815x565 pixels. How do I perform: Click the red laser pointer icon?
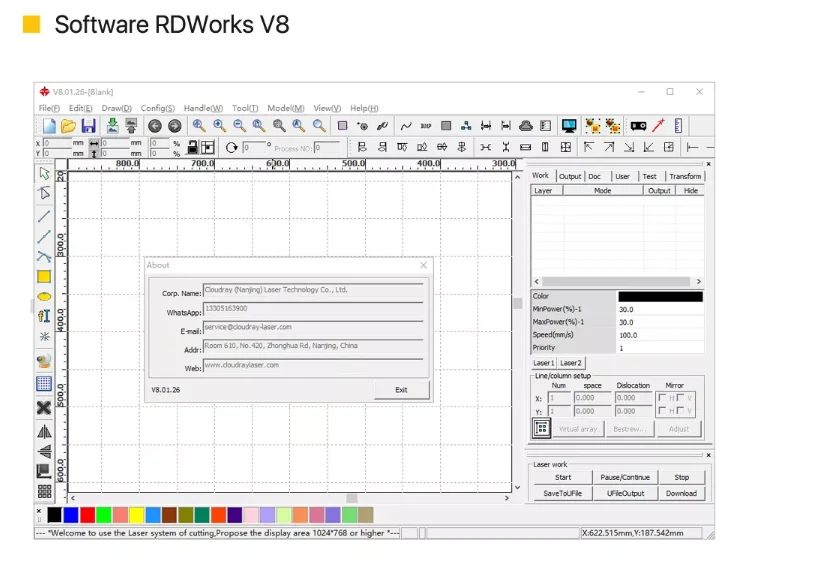click(x=658, y=126)
